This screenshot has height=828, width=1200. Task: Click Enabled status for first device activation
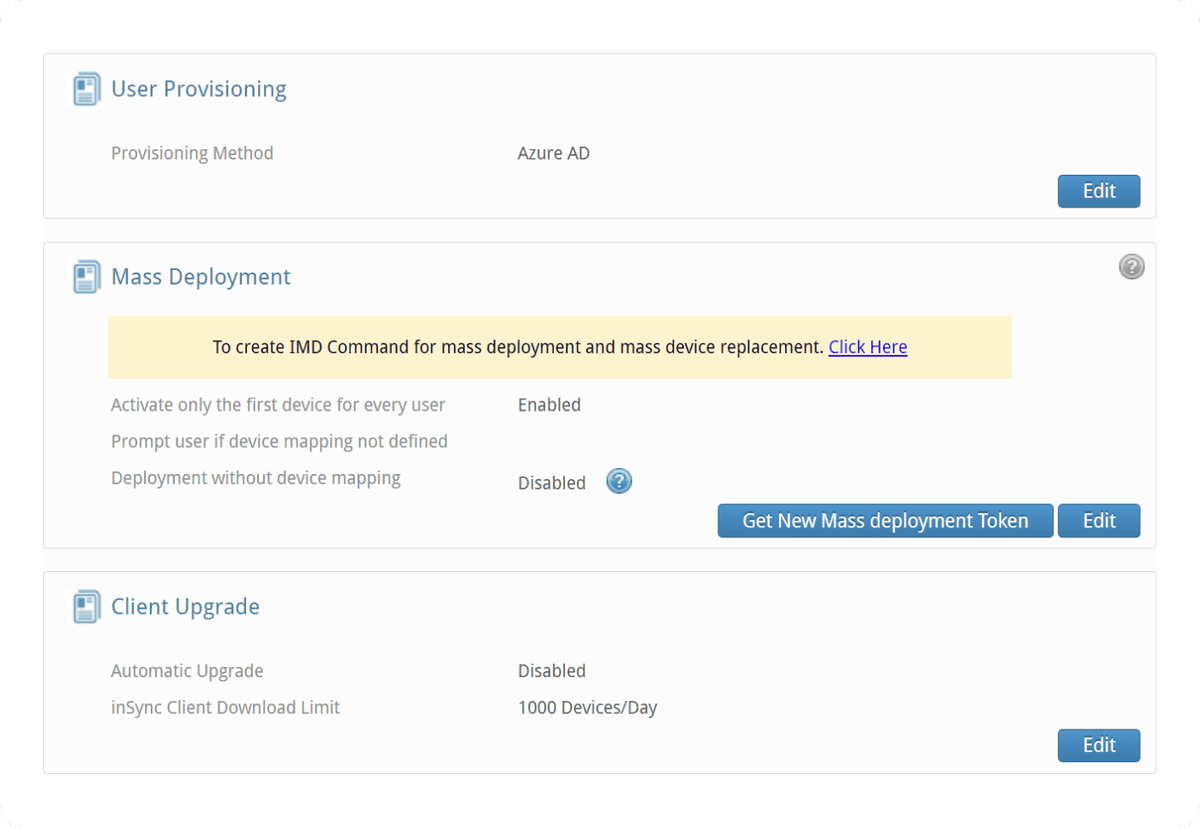pos(549,405)
